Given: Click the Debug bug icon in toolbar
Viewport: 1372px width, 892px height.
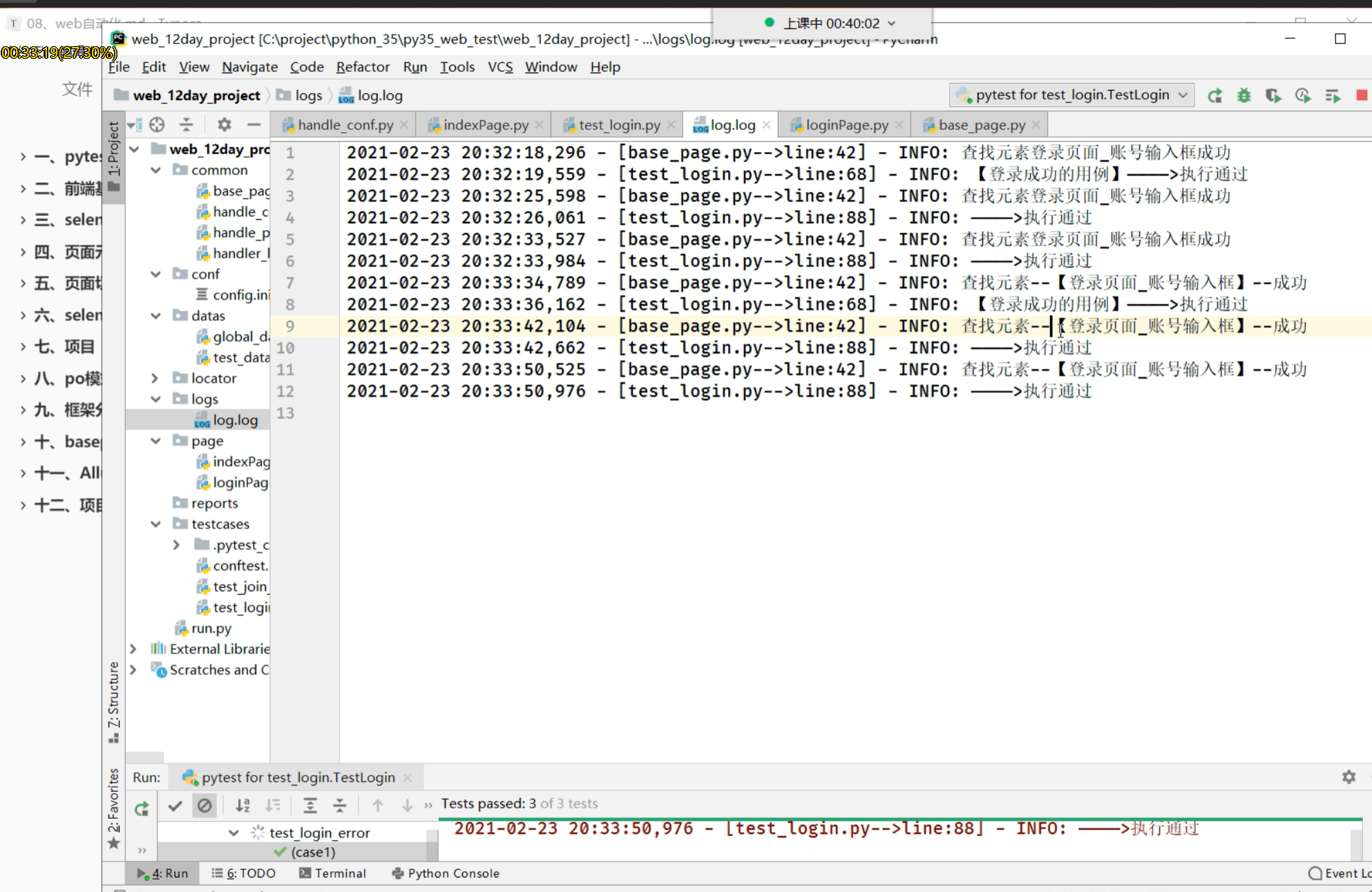Looking at the screenshot, I should coord(1244,96).
